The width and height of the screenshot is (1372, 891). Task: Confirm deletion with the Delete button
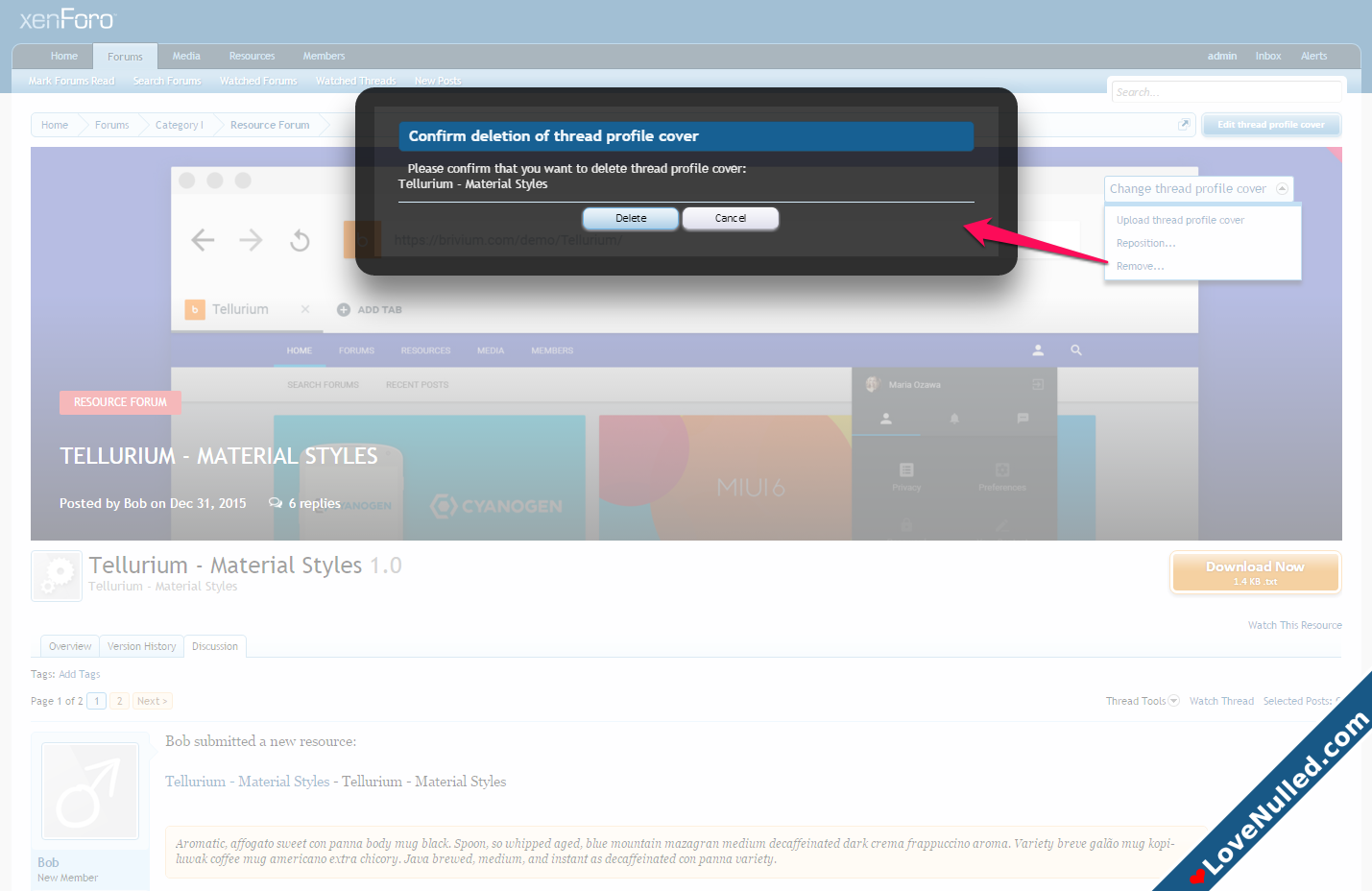click(631, 218)
